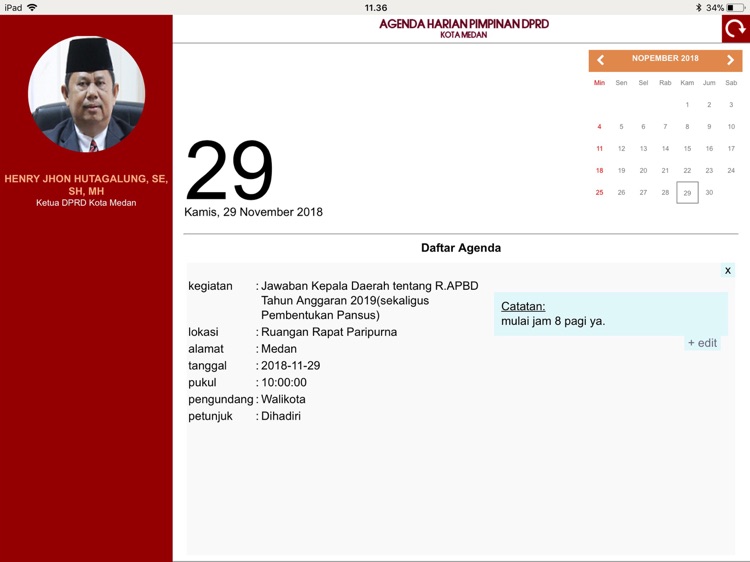Click the name HENRY JHON HUTAGALUNG
This screenshot has width=750, height=562.
[86, 185]
